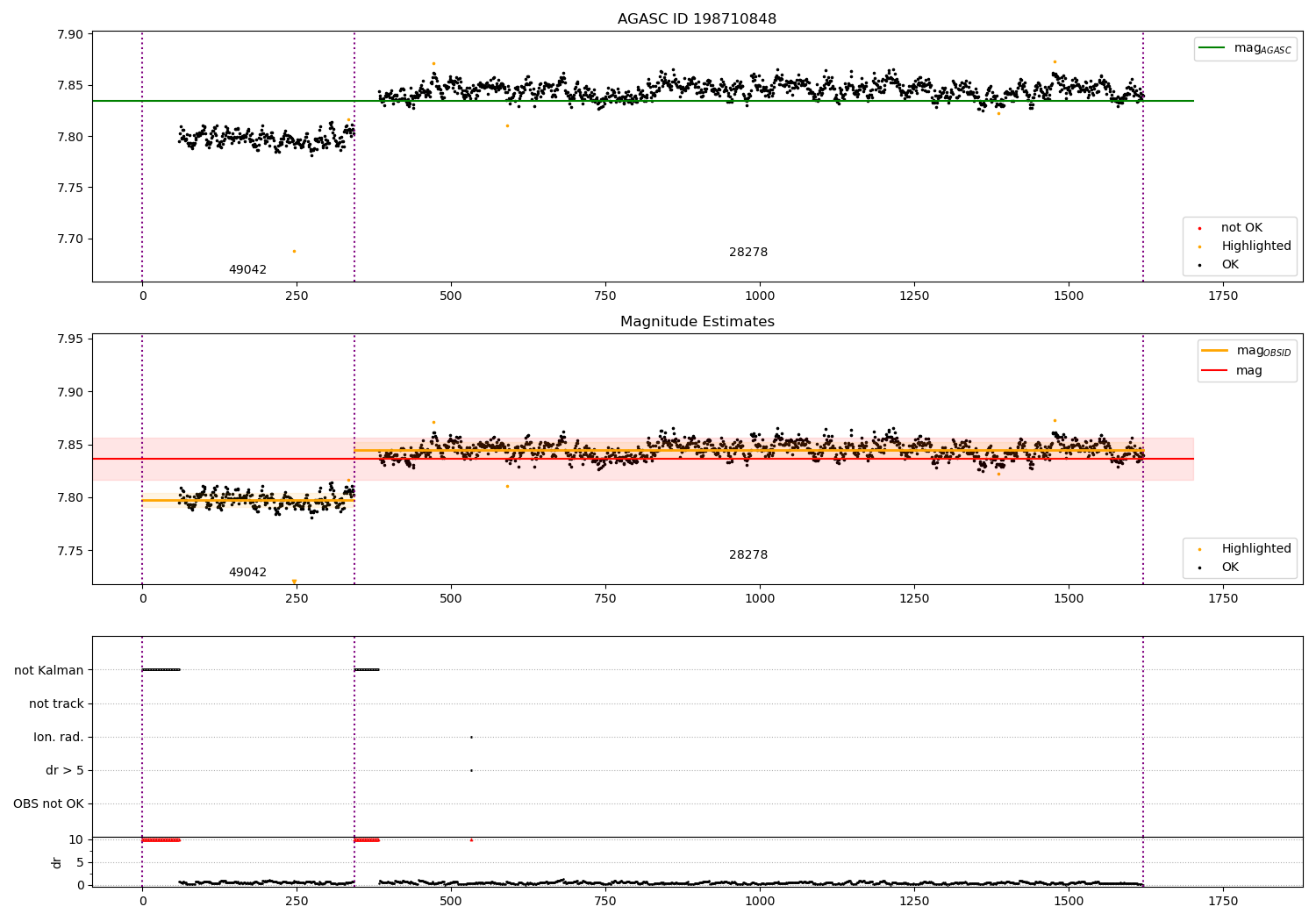Click the plot title AGASC ID 198710848
This screenshot has height=921, width=1316.
697,19
